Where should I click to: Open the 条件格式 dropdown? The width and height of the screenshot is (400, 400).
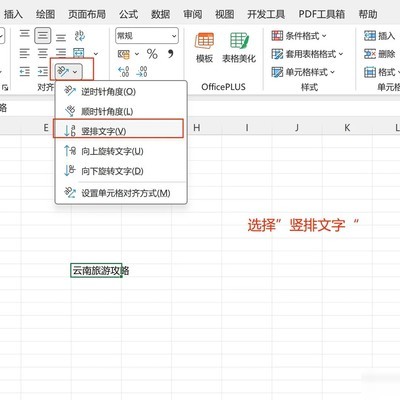tap(299, 36)
